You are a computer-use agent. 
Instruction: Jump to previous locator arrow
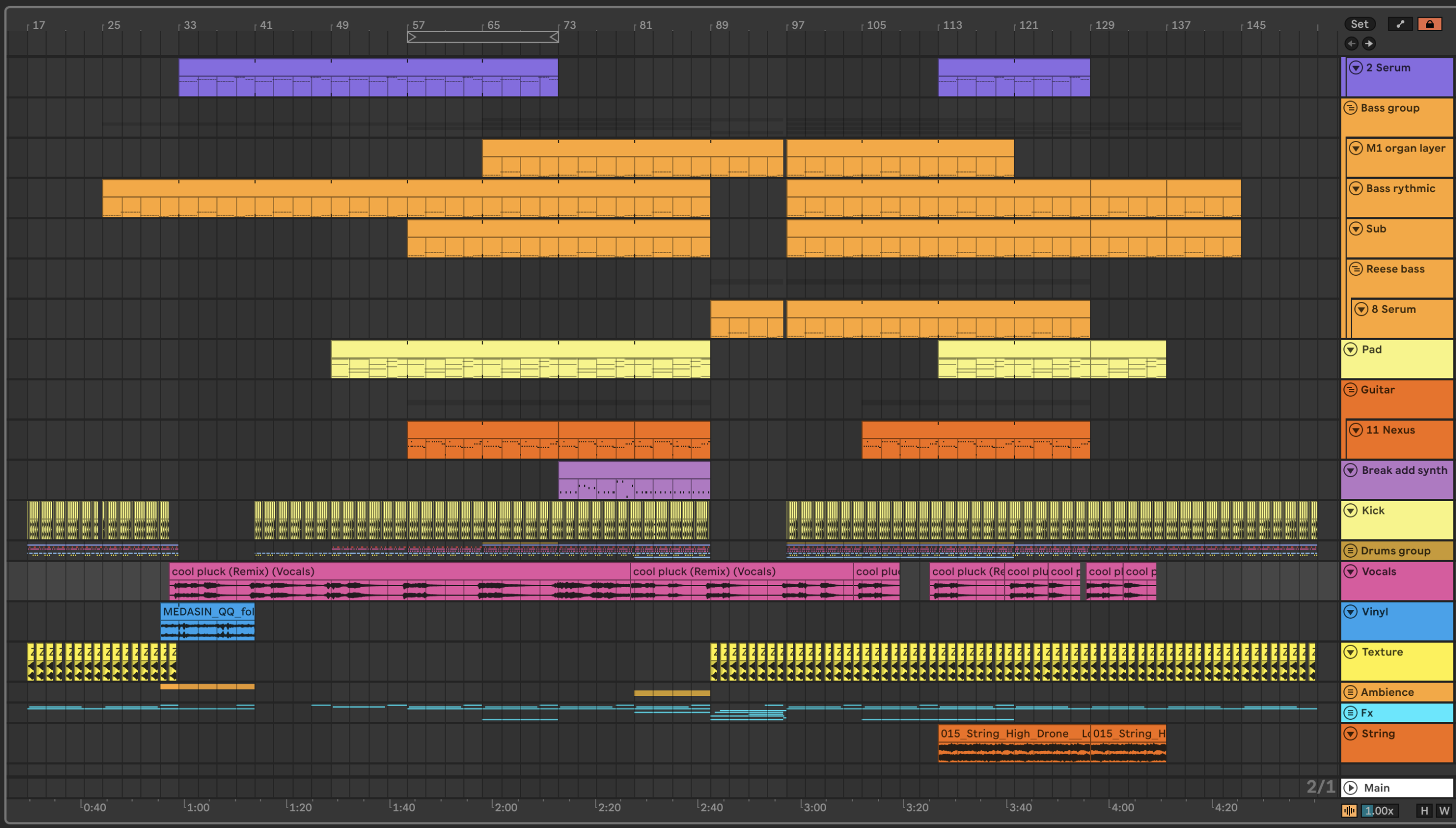tap(1351, 43)
